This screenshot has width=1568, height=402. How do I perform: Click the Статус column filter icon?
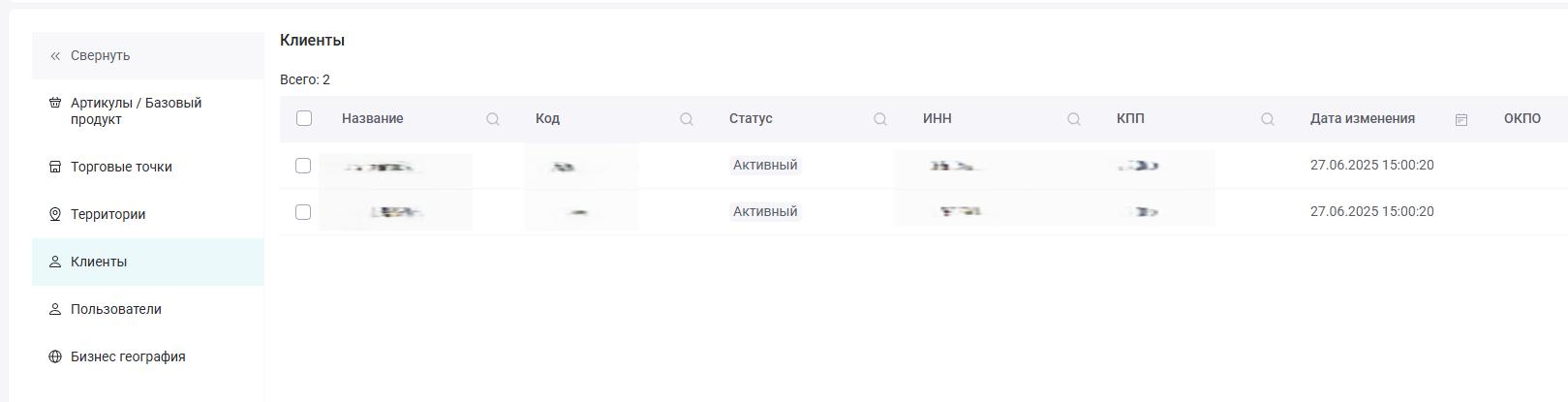(x=880, y=119)
